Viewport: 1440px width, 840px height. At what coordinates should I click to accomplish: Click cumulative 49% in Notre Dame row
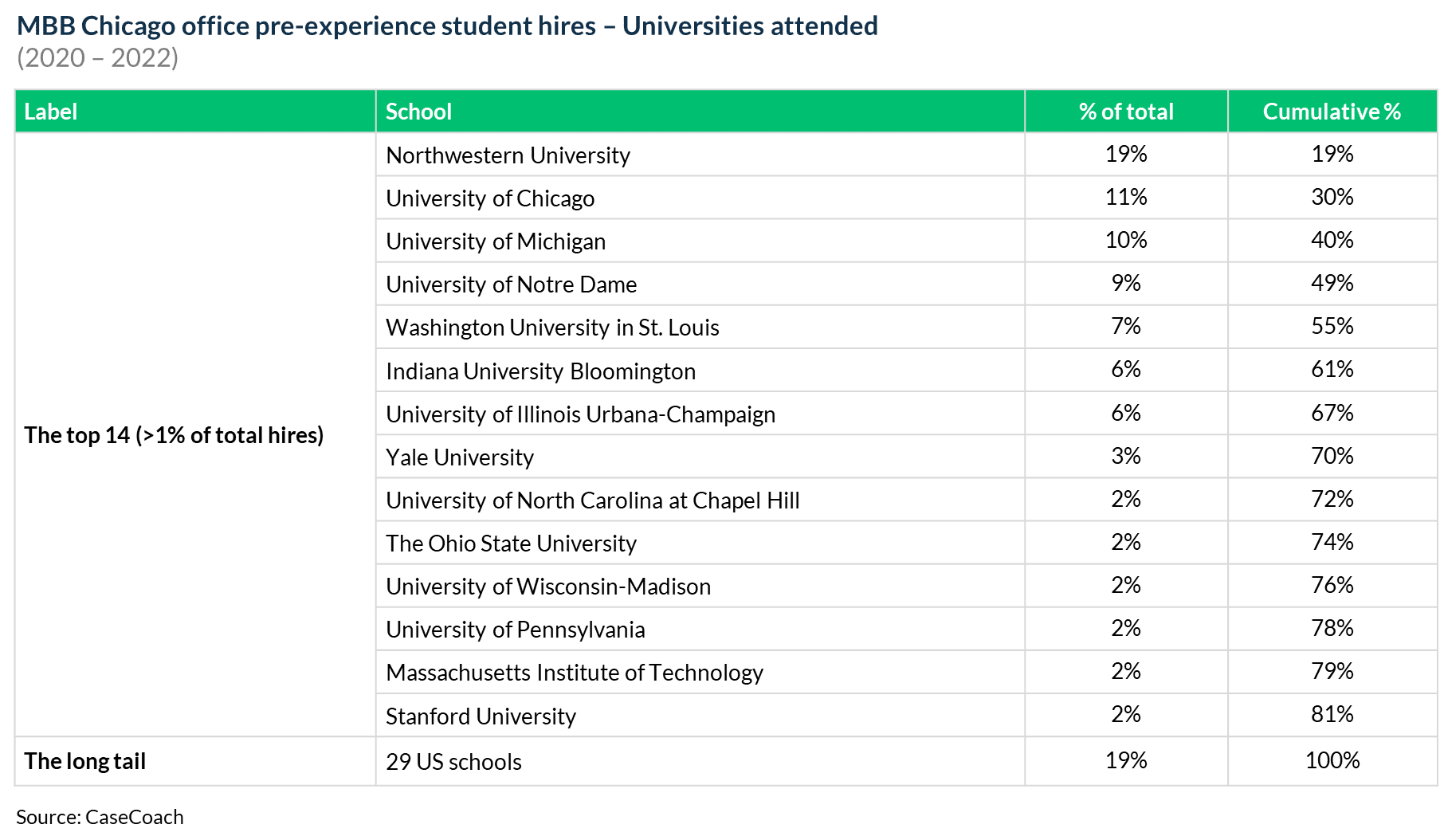pyautogui.click(x=1332, y=283)
